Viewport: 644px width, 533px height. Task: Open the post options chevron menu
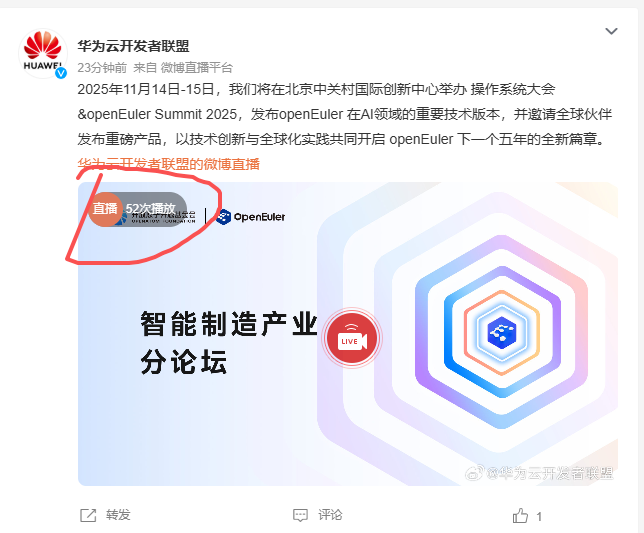pos(611,31)
